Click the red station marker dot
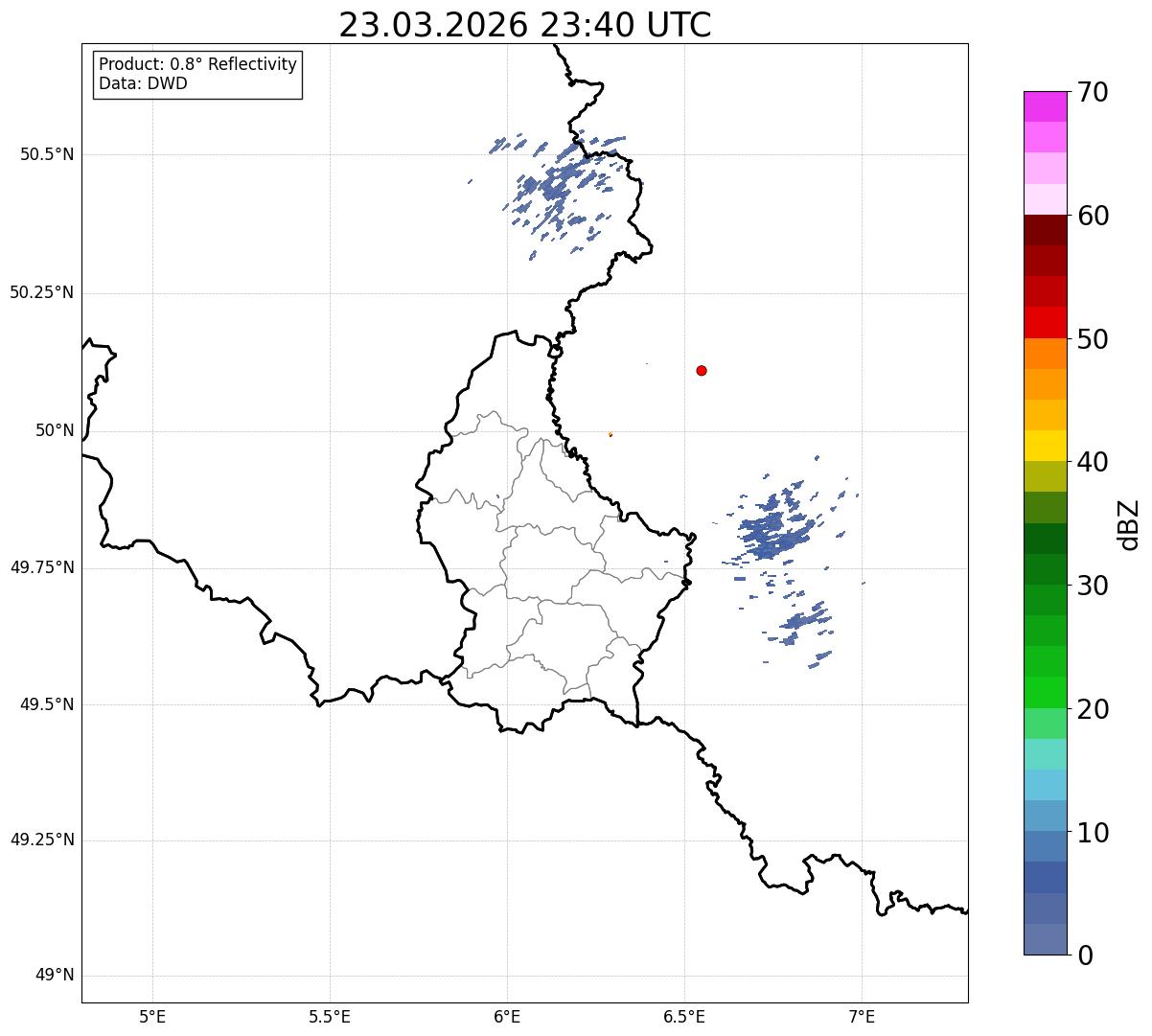Image resolution: width=1152 pixels, height=1036 pixels. pos(702,370)
